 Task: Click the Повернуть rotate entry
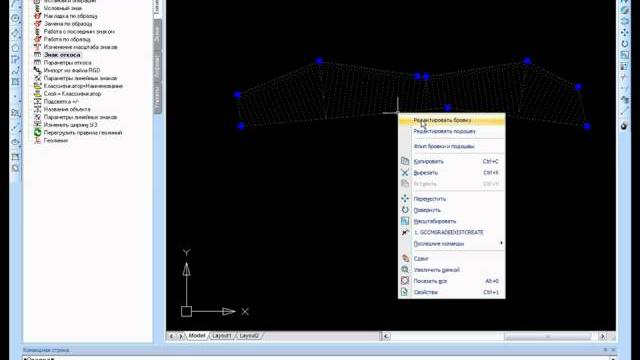click(x=451, y=210)
